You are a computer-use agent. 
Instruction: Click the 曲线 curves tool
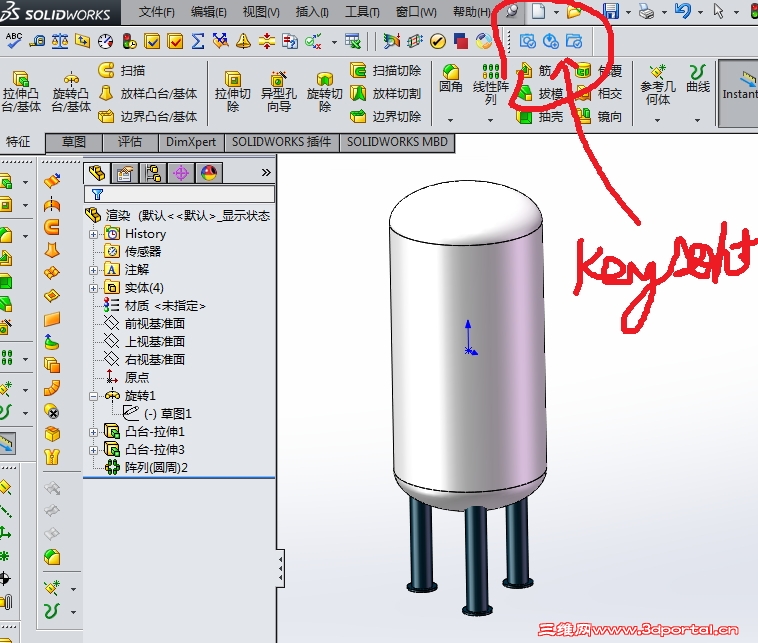pos(698,79)
